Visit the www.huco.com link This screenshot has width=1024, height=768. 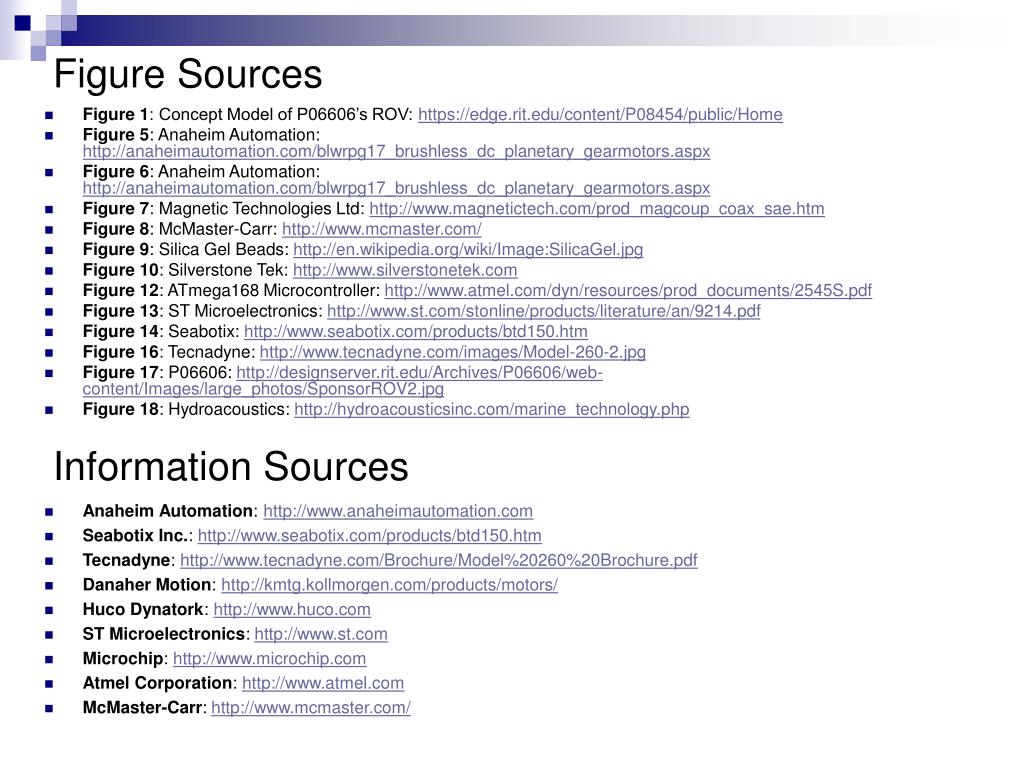pyautogui.click(x=292, y=610)
